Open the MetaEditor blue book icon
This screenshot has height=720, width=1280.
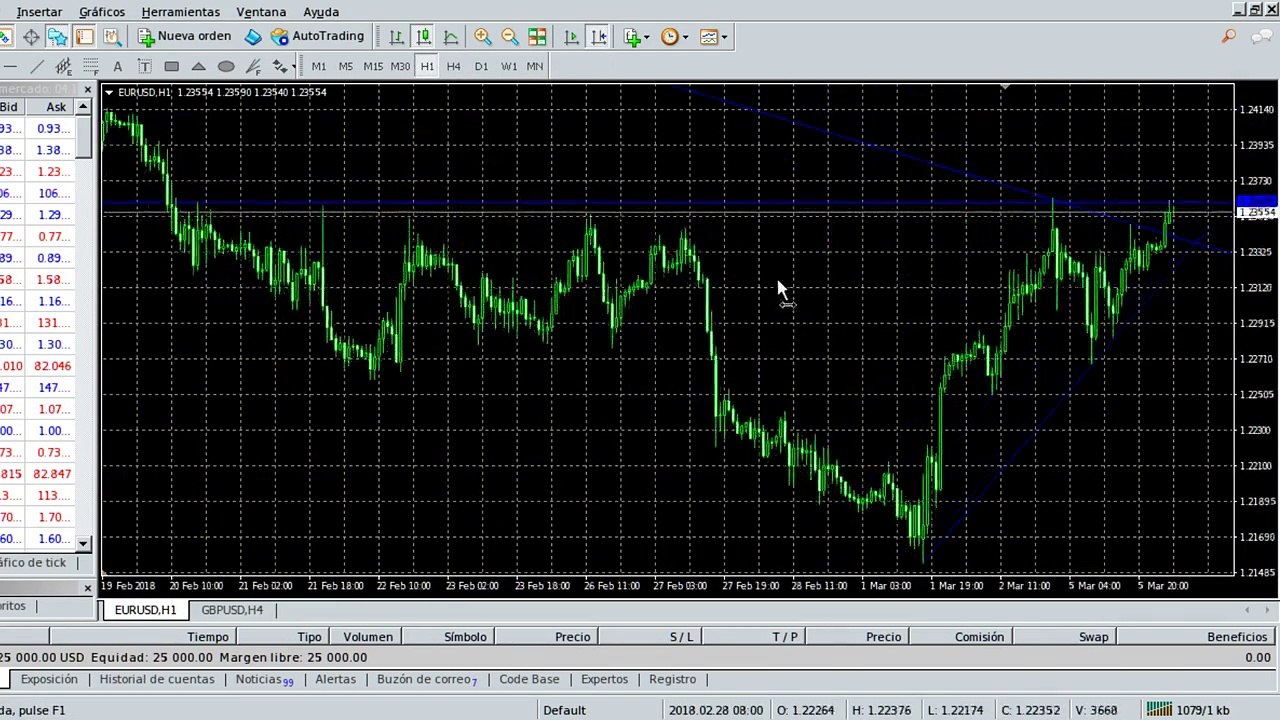(x=253, y=37)
